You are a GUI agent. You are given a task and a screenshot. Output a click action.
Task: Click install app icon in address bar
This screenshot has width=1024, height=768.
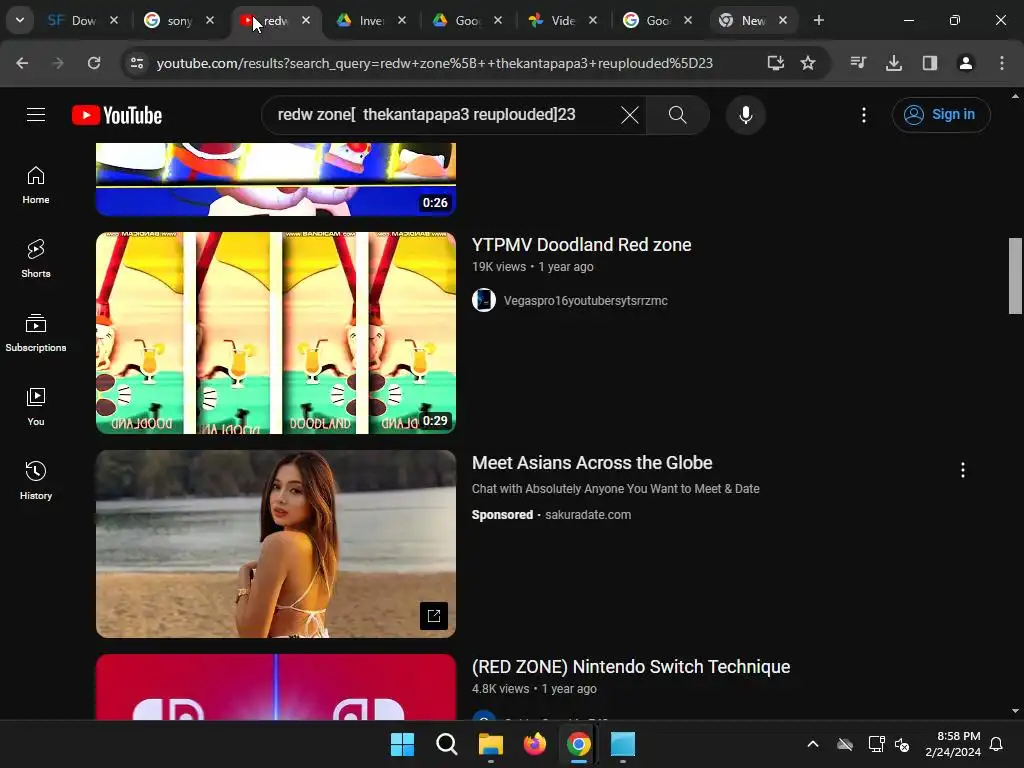[775, 63]
